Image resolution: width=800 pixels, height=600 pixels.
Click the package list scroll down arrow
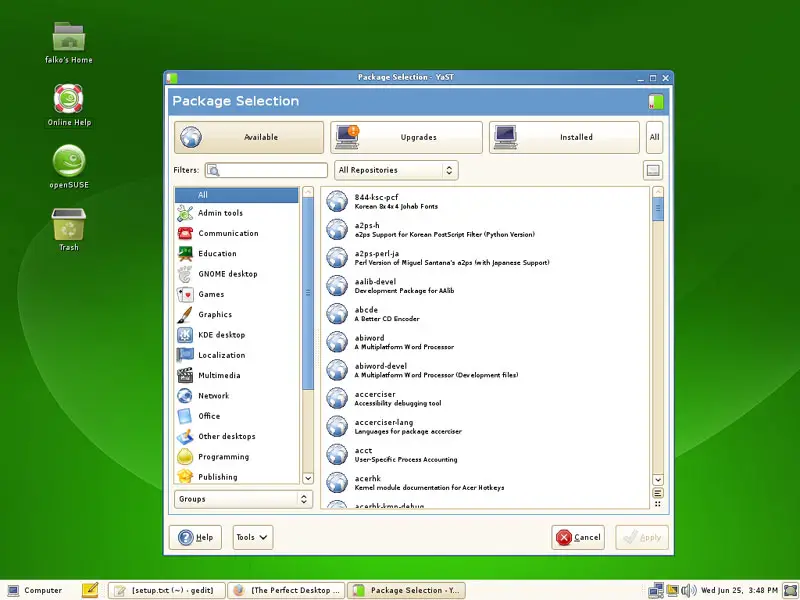coord(658,480)
